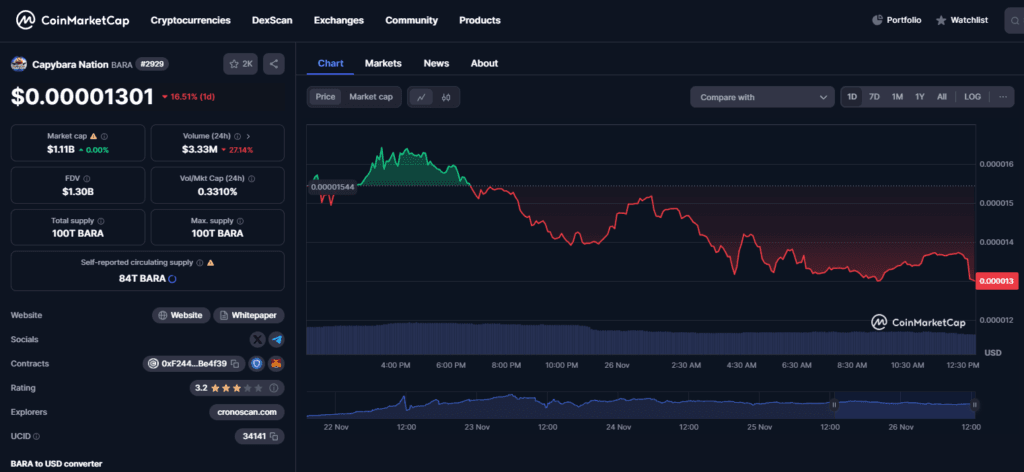Click the 0.00001544 opening price marker
Image resolution: width=1024 pixels, height=472 pixels.
[332, 187]
